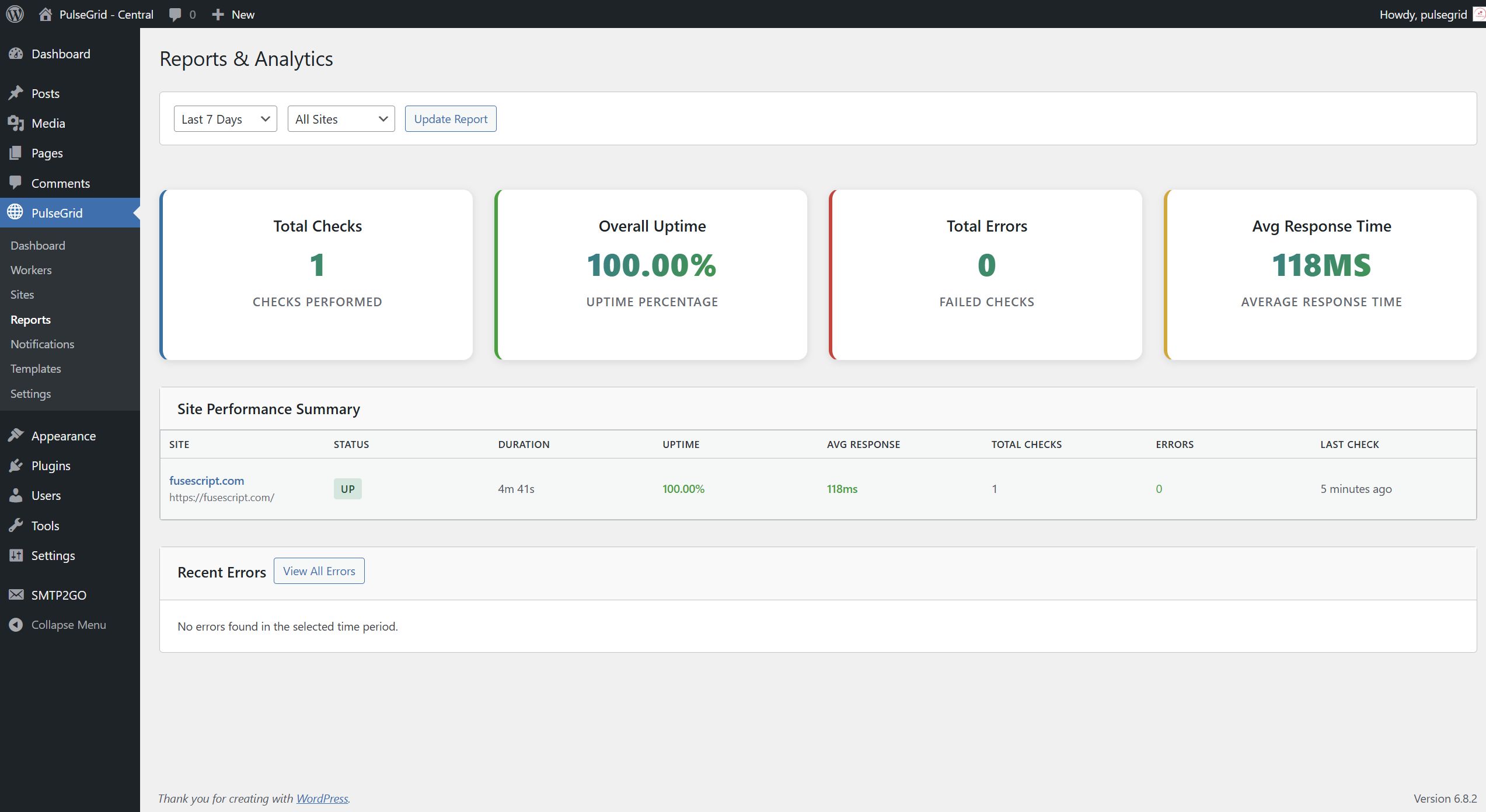Click the Plugins plug icon
Image resolution: width=1486 pixels, height=812 pixels.
pyautogui.click(x=16, y=466)
